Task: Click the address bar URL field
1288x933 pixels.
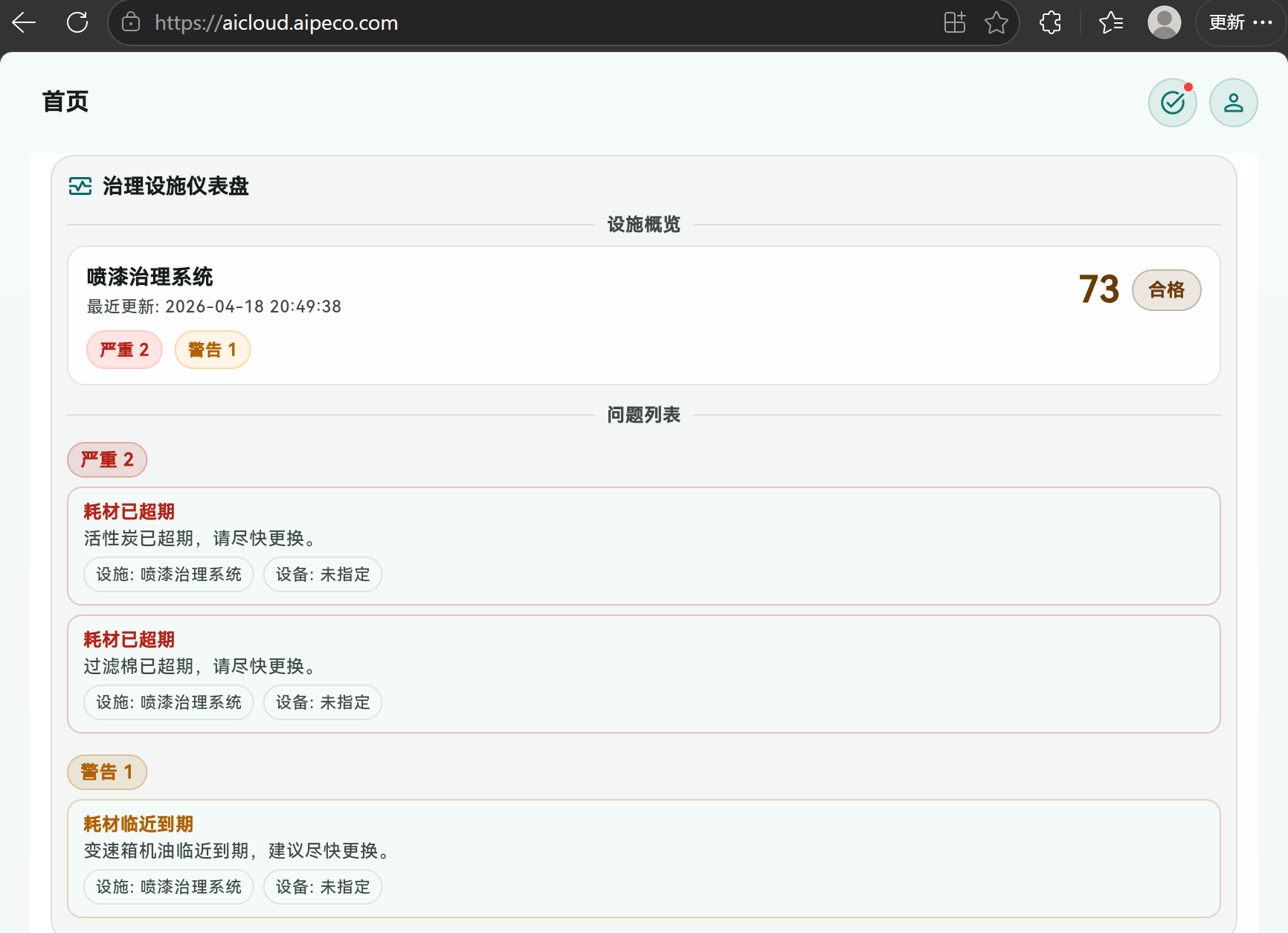Action: pyautogui.click(x=521, y=23)
